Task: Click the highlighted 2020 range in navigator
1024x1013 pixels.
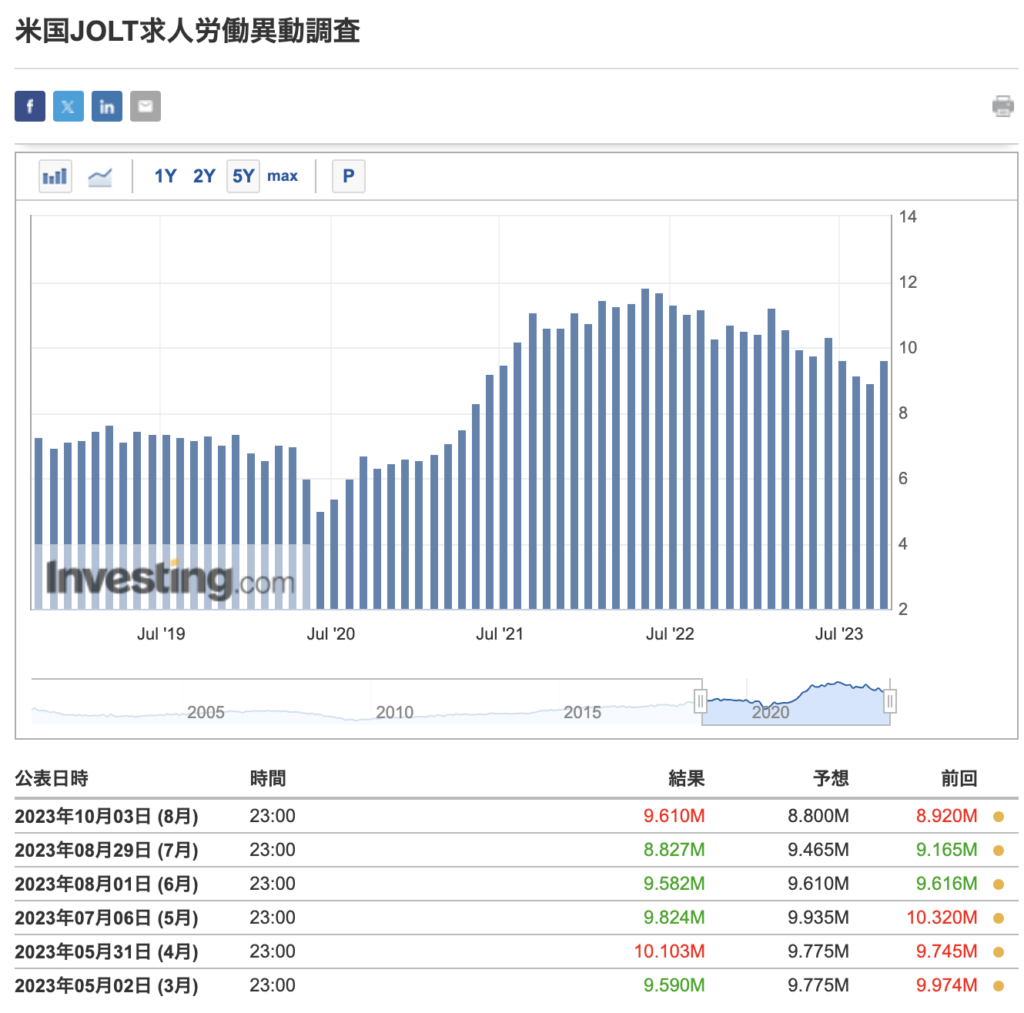Action: 795,703
